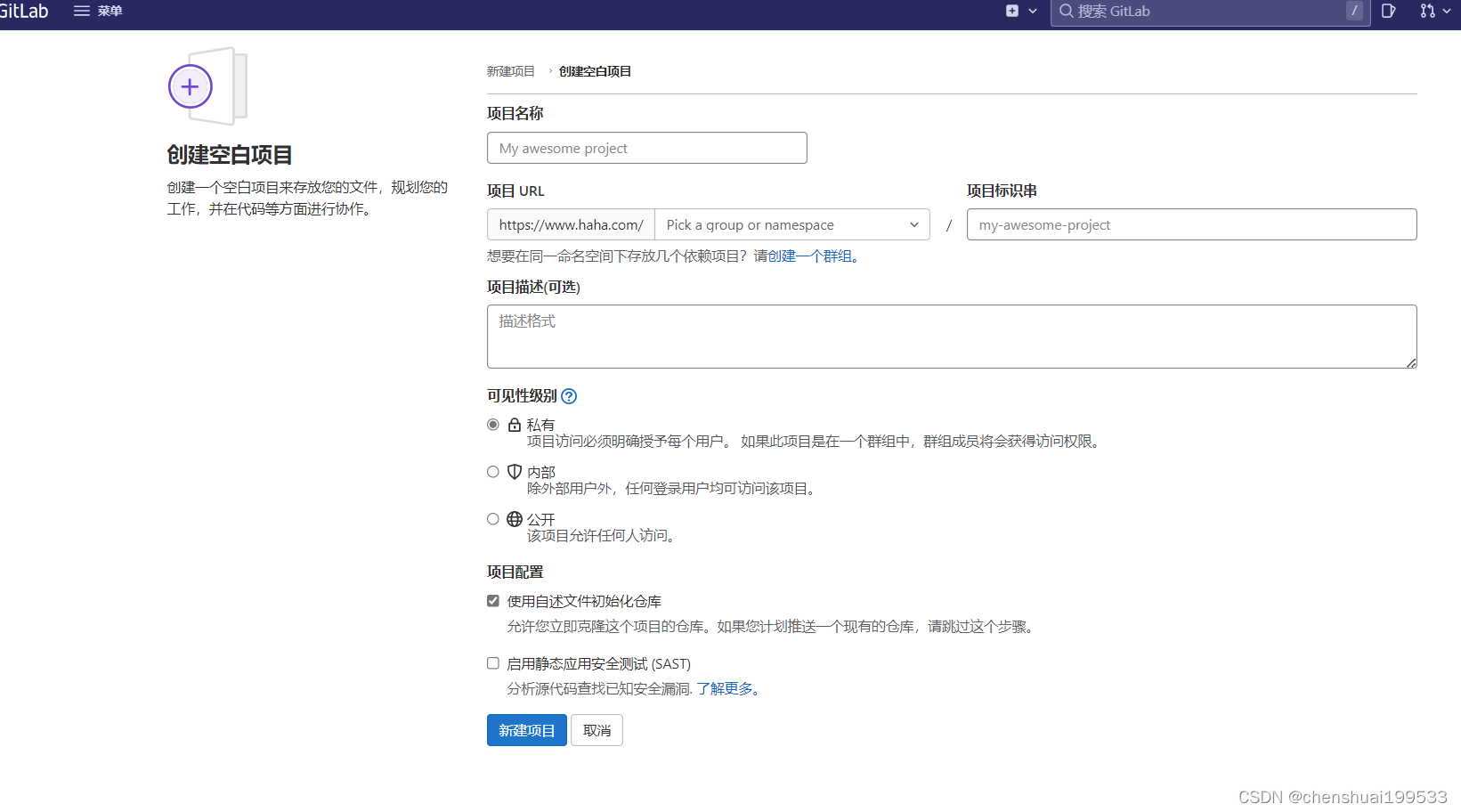The image size is (1461, 812).
Task: Open visibility level help question icon
Action: coord(569,396)
